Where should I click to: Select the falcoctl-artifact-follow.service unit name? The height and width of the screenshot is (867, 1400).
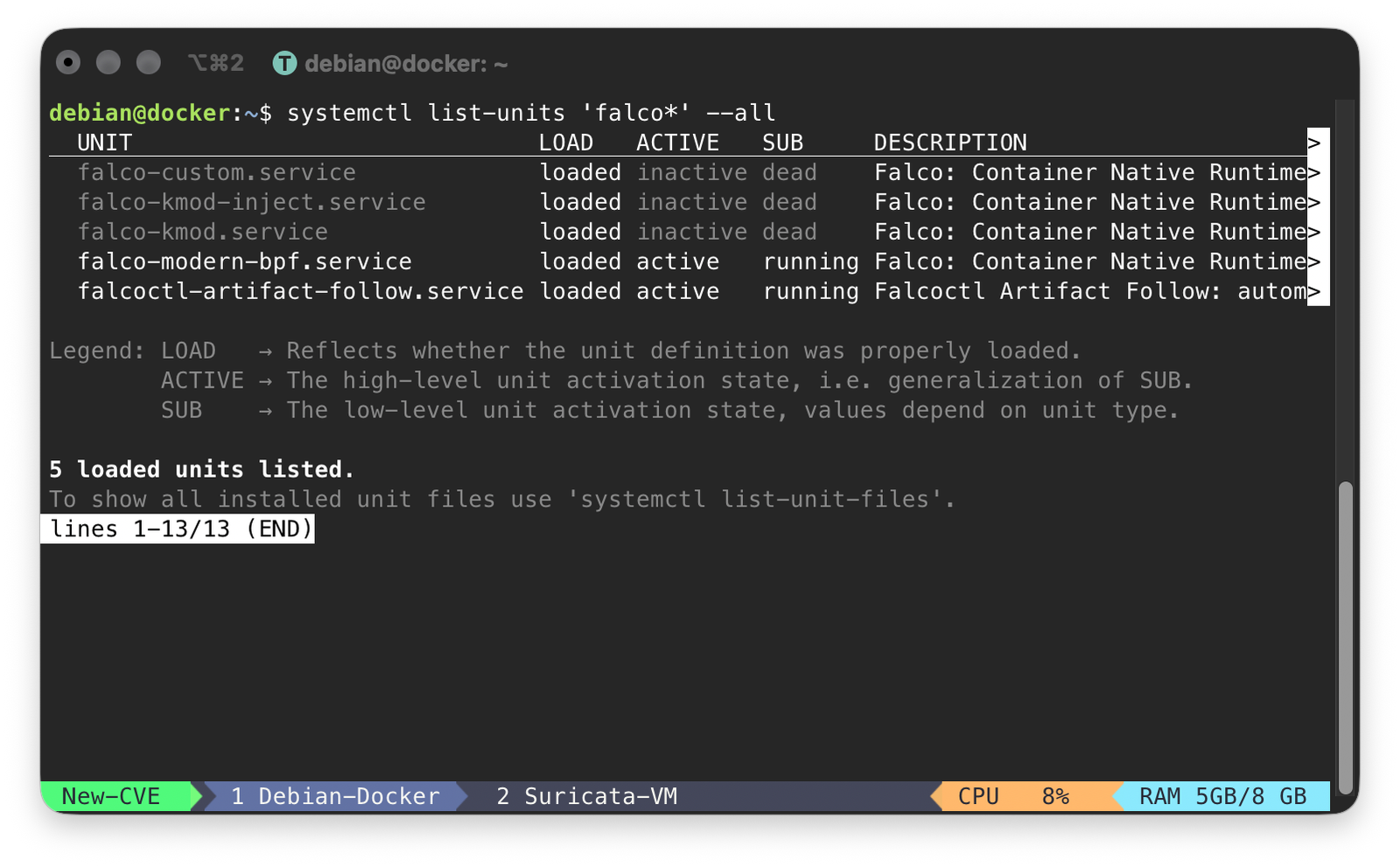coord(301,291)
